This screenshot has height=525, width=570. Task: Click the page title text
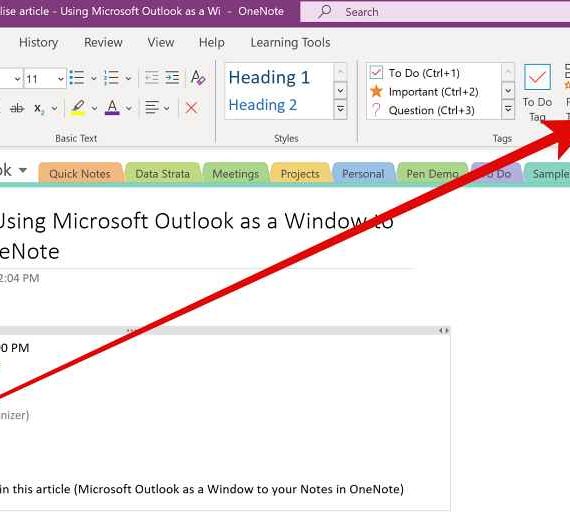[197, 236]
